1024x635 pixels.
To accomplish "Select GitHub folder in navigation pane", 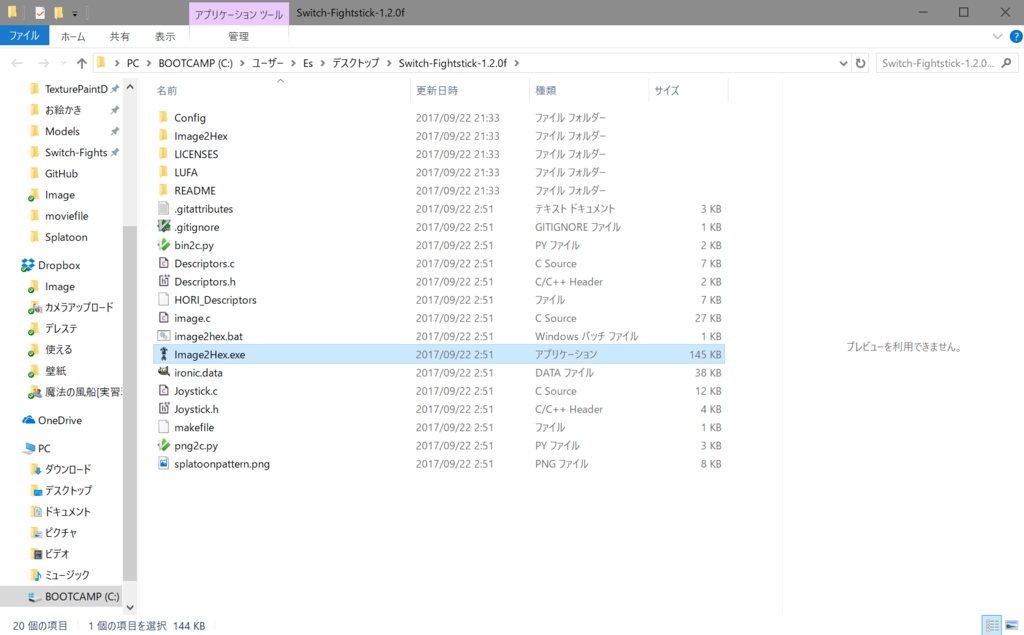I will pos(61,174).
